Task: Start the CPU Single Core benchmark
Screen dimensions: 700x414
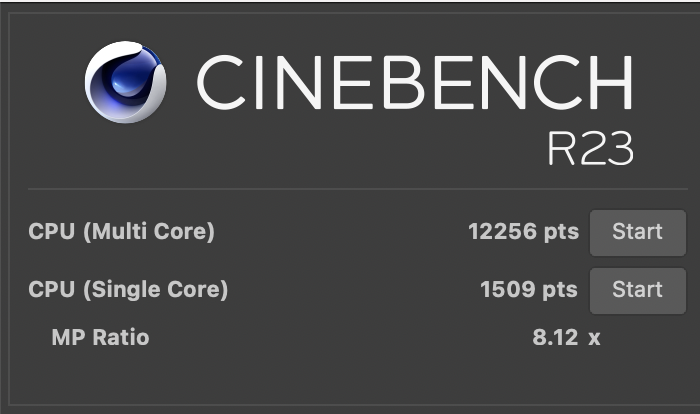Action: (x=637, y=290)
